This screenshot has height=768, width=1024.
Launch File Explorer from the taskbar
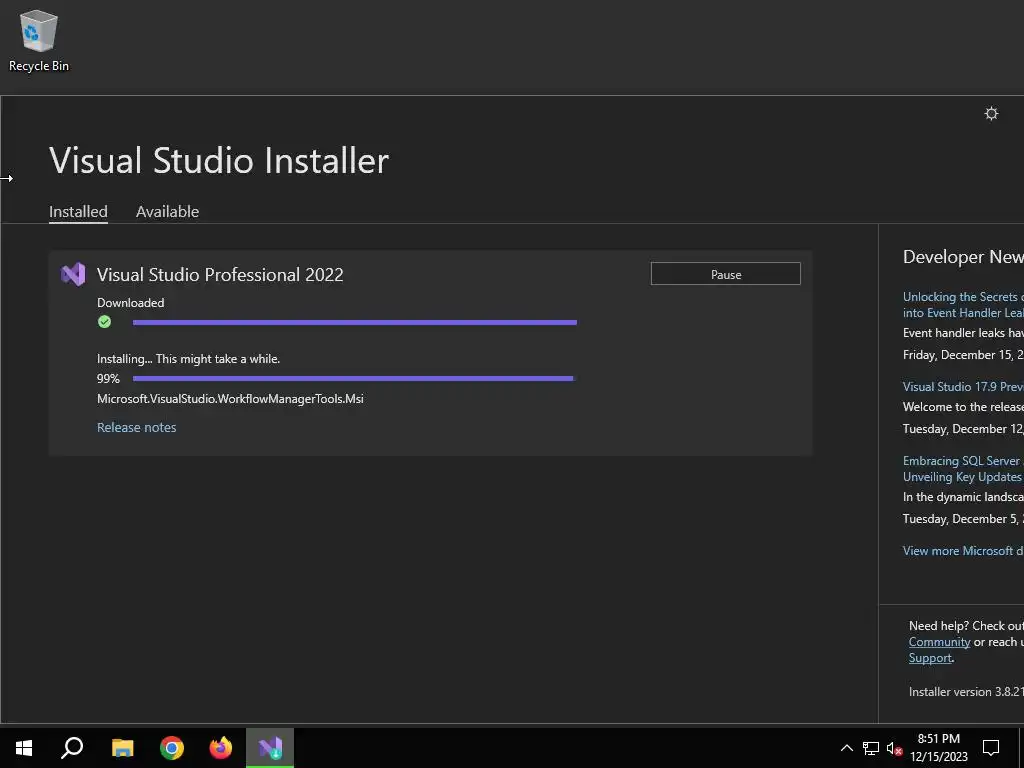click(x=122, y=748)
